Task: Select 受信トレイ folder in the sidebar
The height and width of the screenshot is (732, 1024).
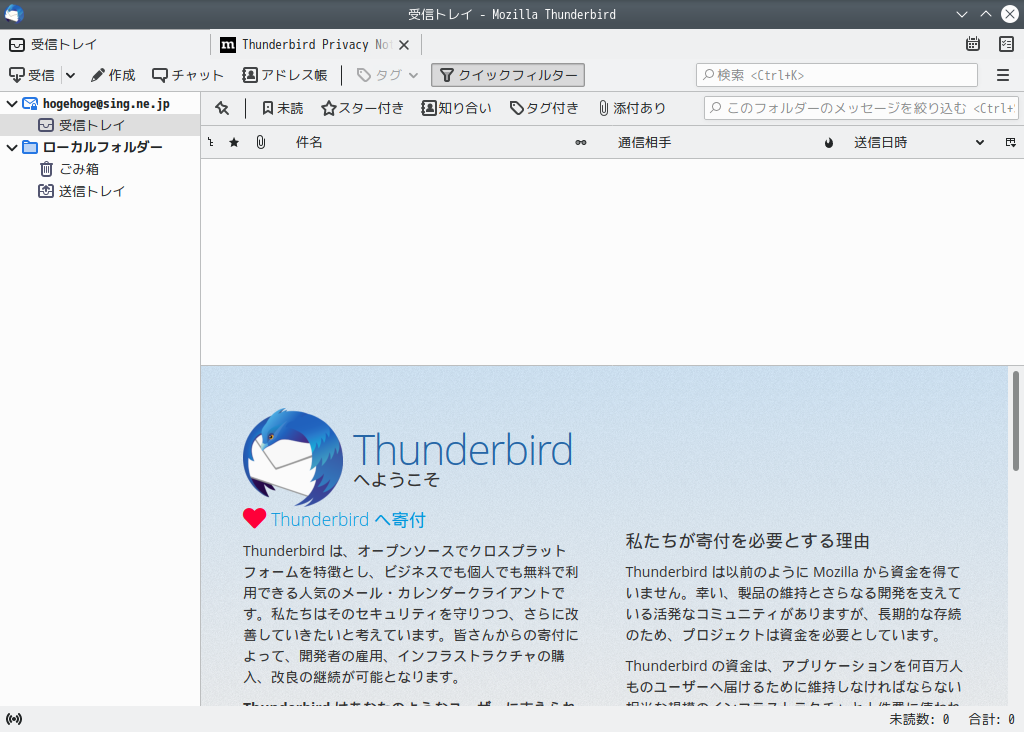Action: 100,125
